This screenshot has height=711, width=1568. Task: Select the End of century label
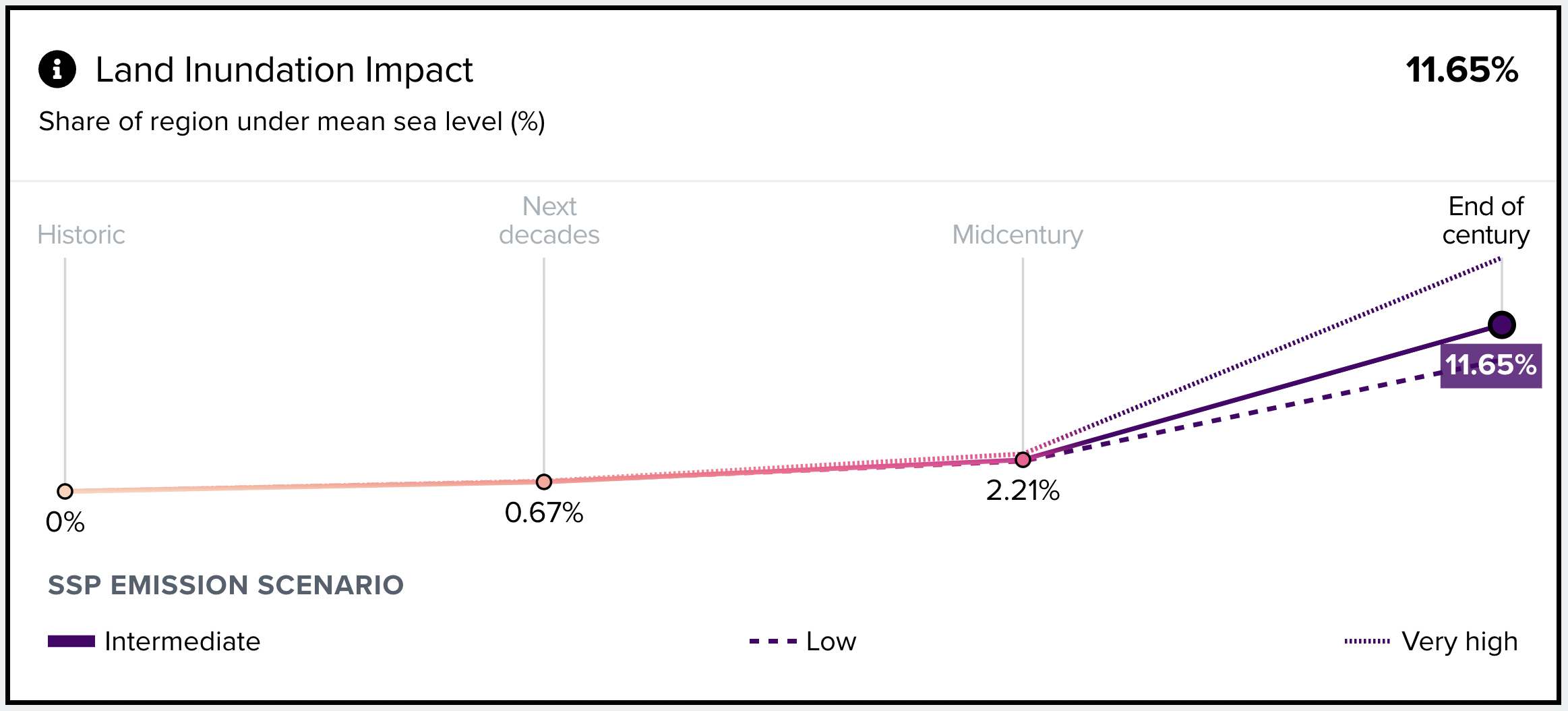pyautogui.click(x=1486, y=221)
